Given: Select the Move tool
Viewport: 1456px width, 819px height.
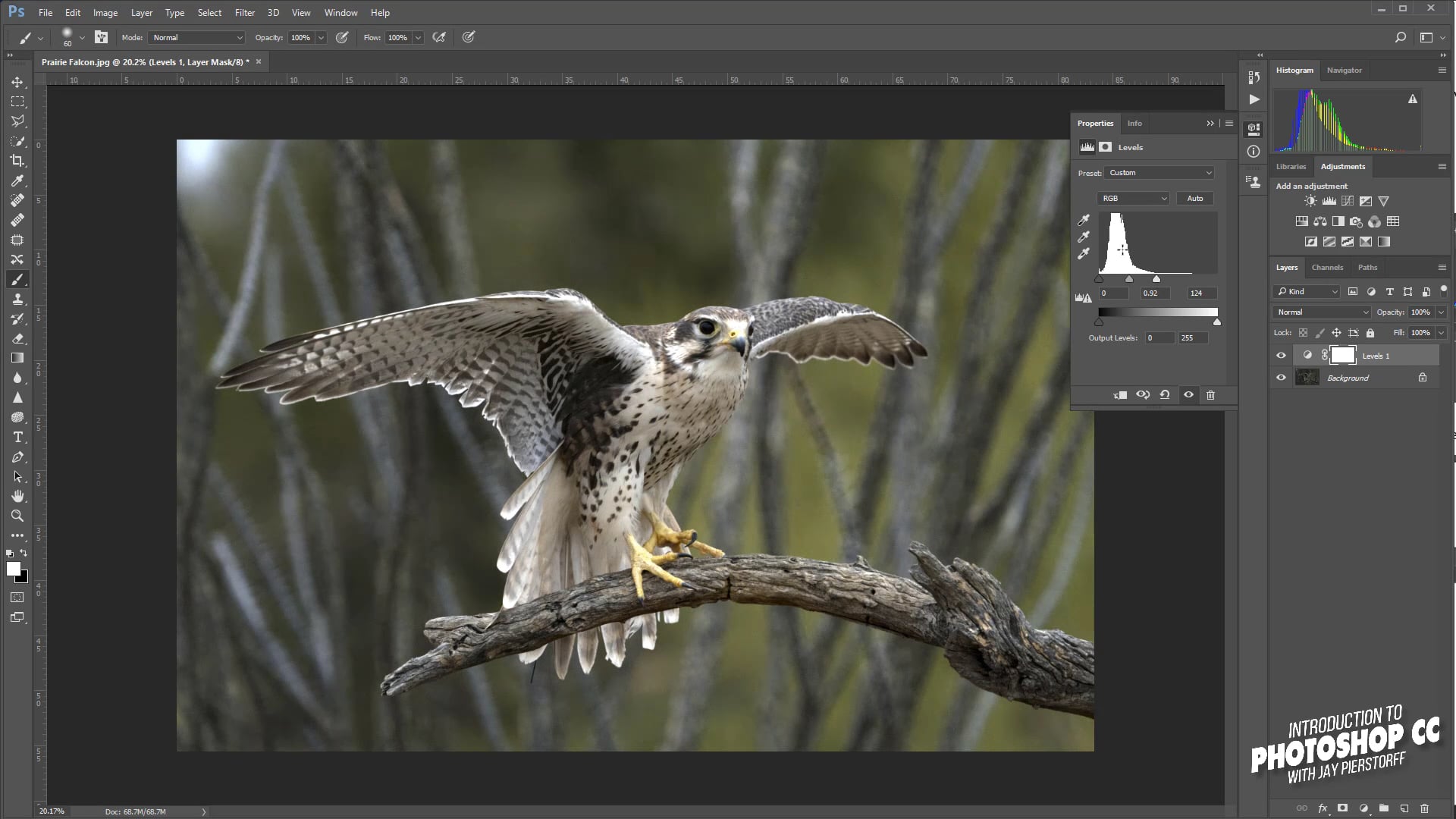Looking at the screenshot, I should coord(17,82).
